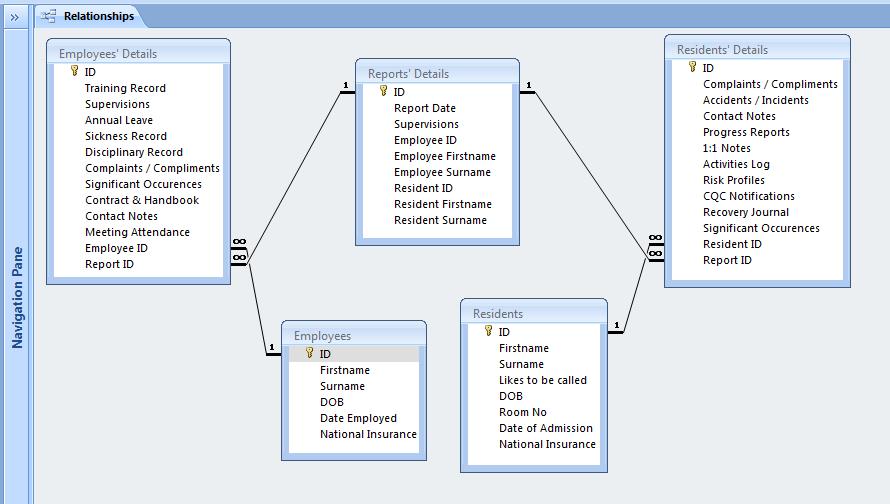Screen dimensions: 890x504
Task: Select the Room No field
Action: click(523, 411)
